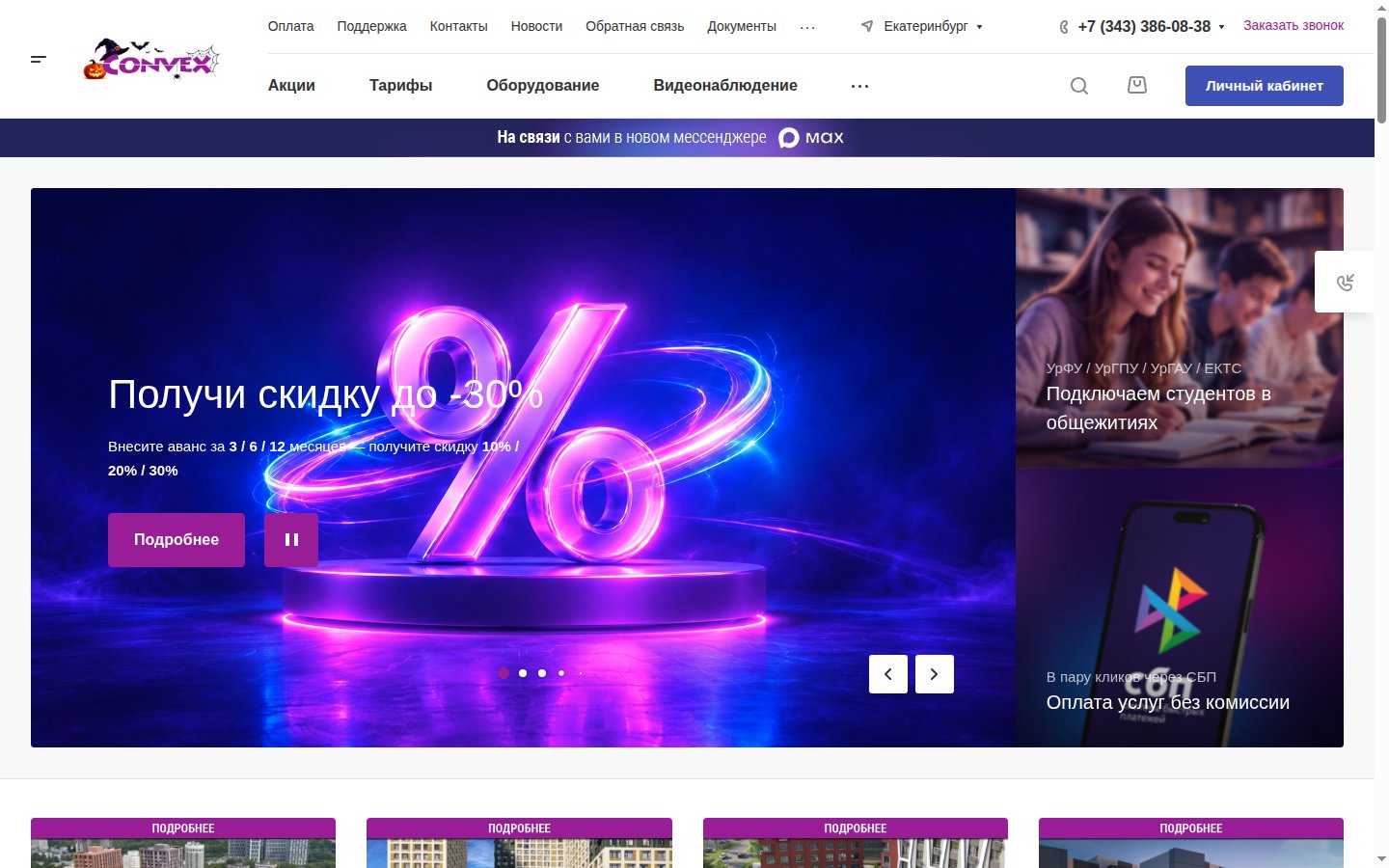Select the fourth slider dot
1389x868 pixels.
click(x=561, y=673)
